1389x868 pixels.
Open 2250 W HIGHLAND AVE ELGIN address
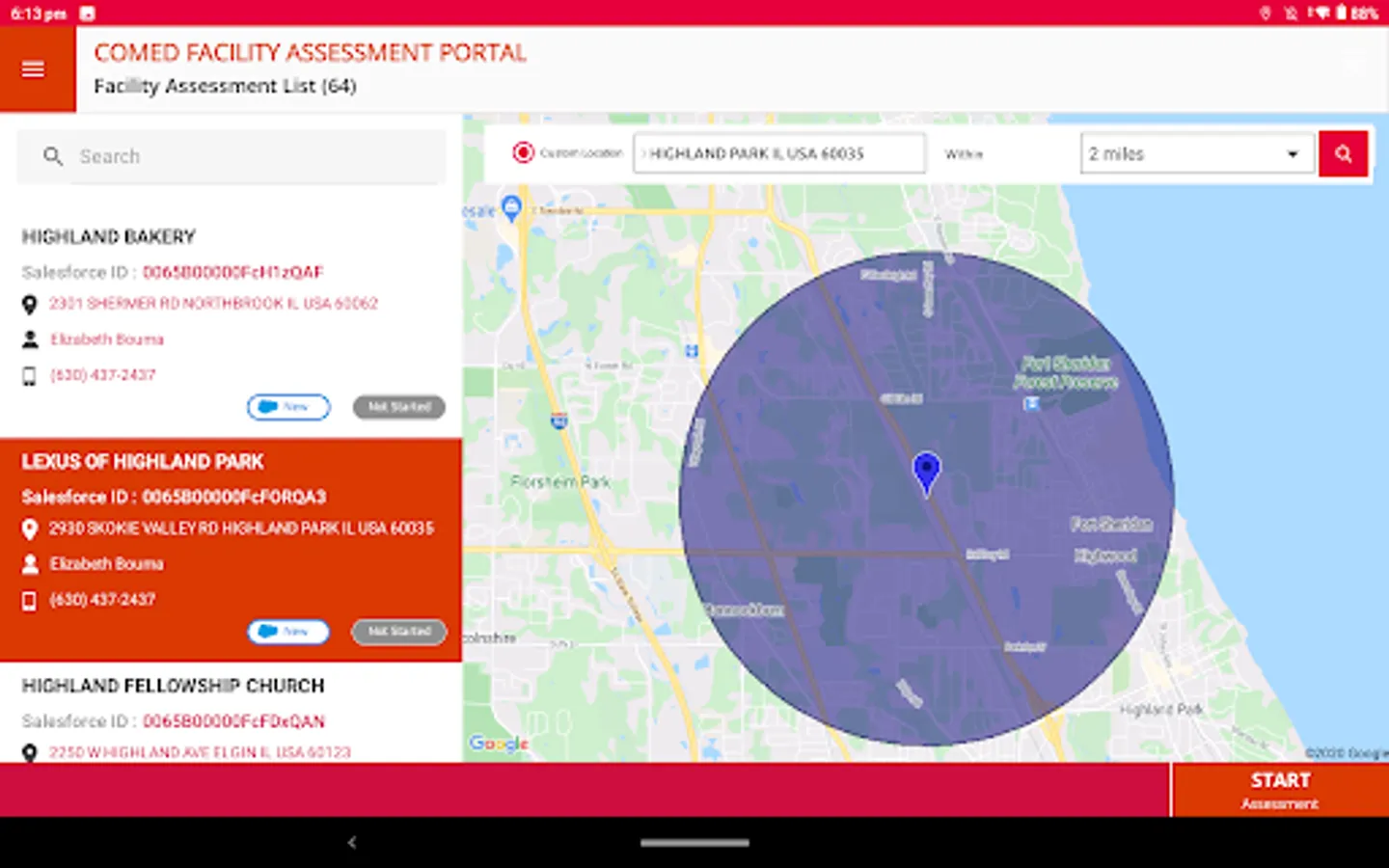coord(201,752)
